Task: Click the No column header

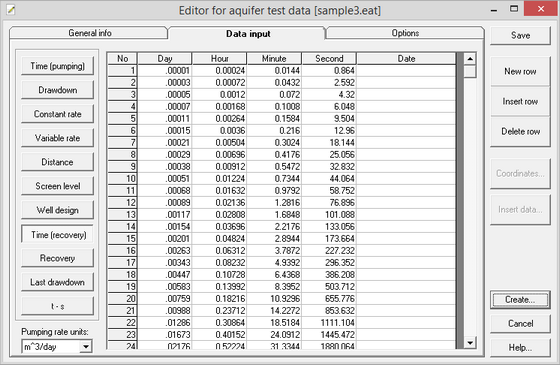Action: [122, 59]
